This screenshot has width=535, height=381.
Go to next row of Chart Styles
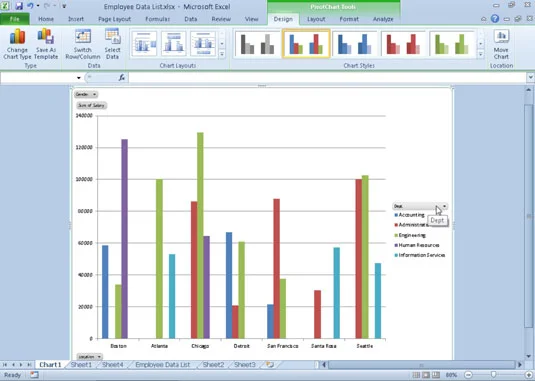click(x=481, y=44)
